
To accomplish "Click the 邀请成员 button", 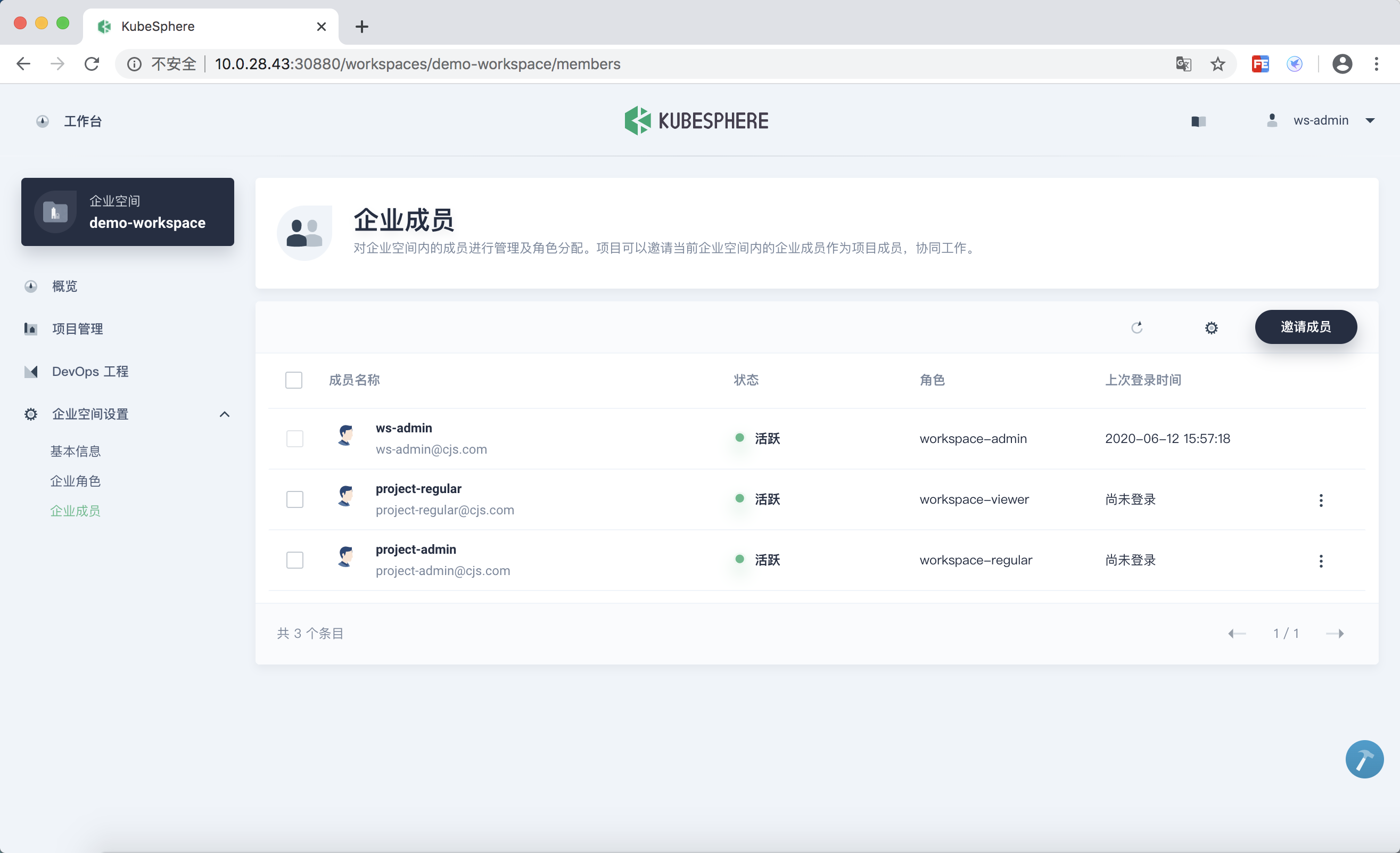I will 1305,327.
